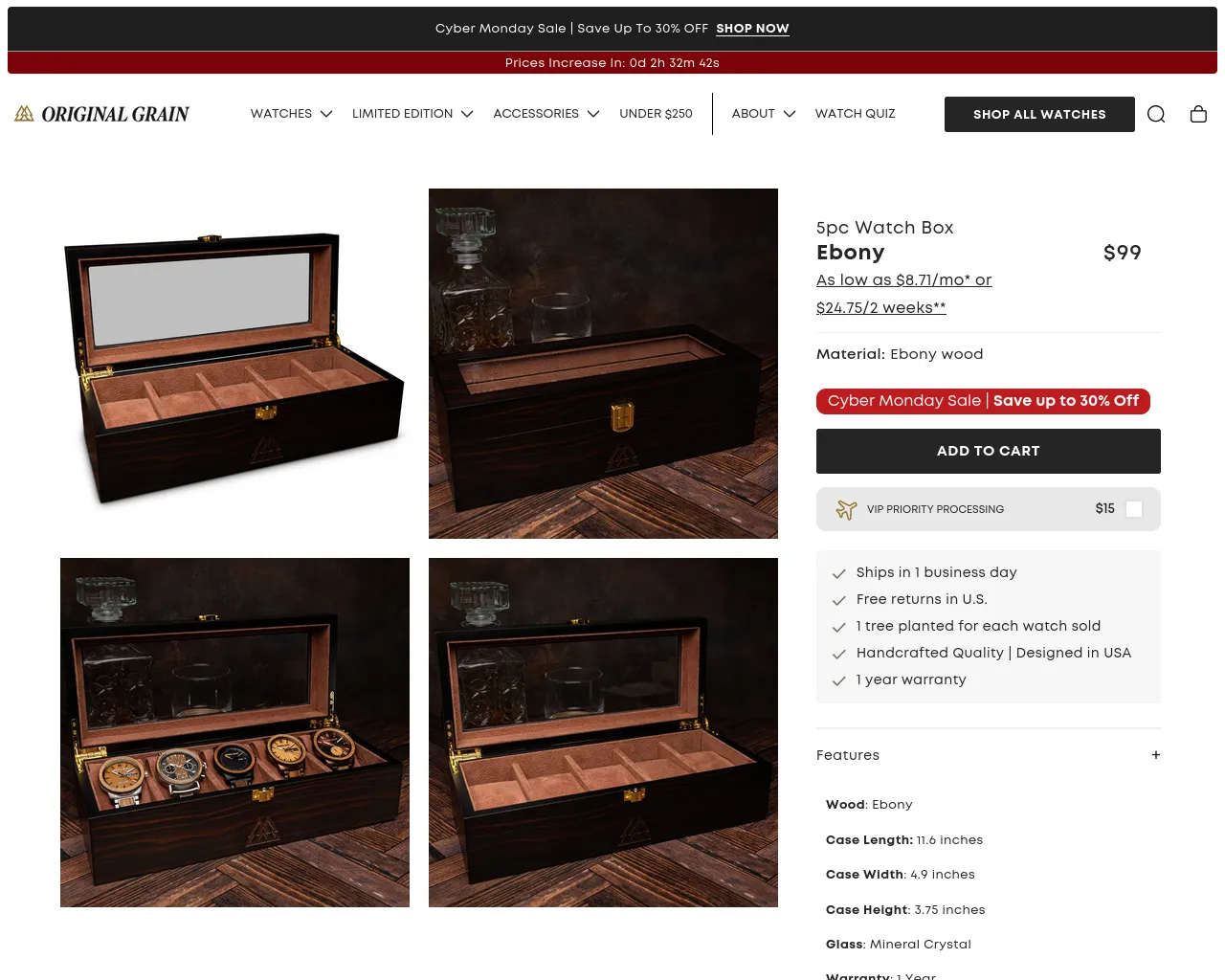
Task: Follow the Shop Now sale link
Action: 752,29
